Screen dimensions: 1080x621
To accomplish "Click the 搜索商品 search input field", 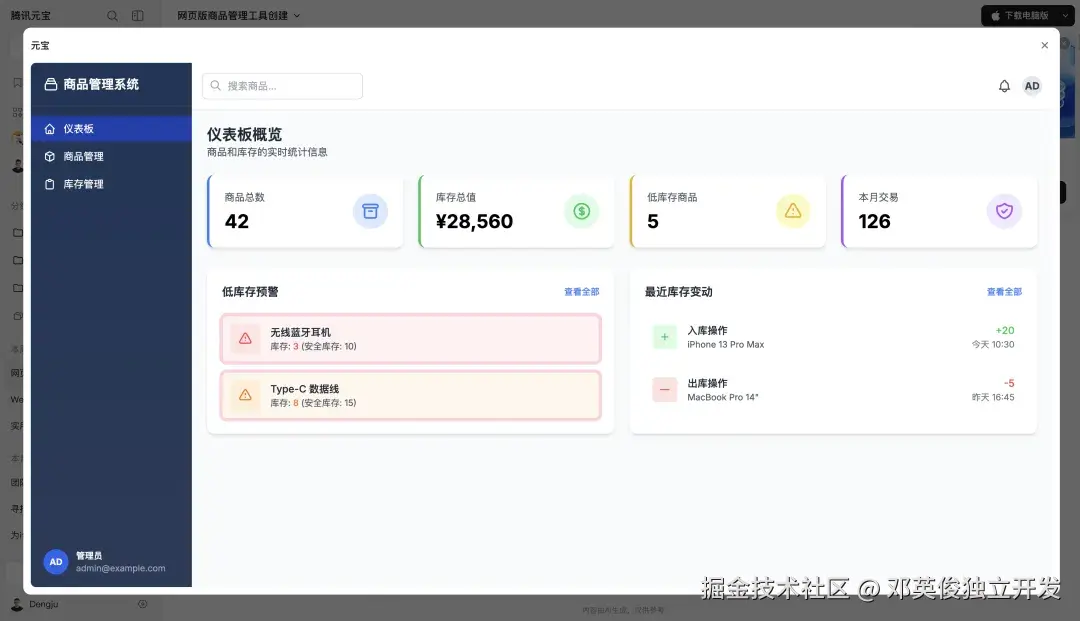I will tap(283, 86).
